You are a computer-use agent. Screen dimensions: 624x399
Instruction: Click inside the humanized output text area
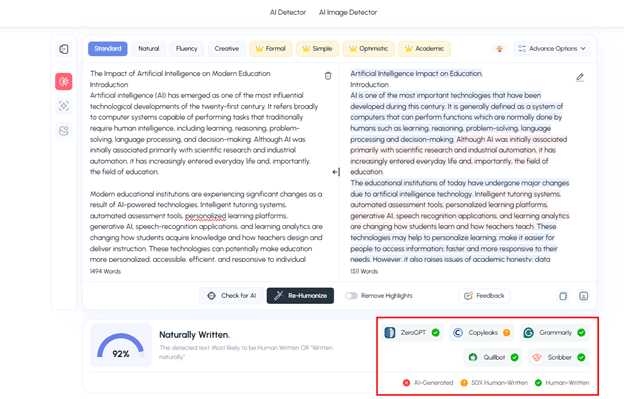[460, 166]
